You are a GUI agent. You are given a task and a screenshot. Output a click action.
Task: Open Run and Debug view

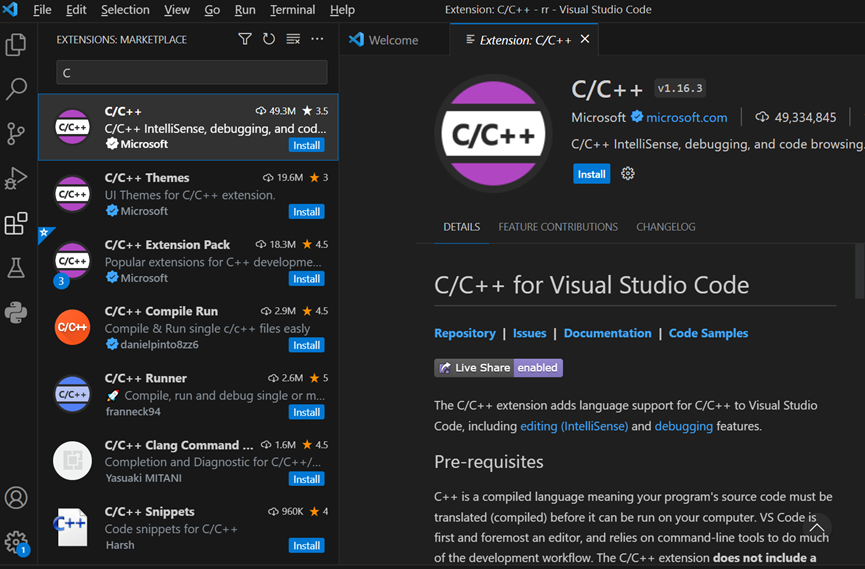(16, 178)
